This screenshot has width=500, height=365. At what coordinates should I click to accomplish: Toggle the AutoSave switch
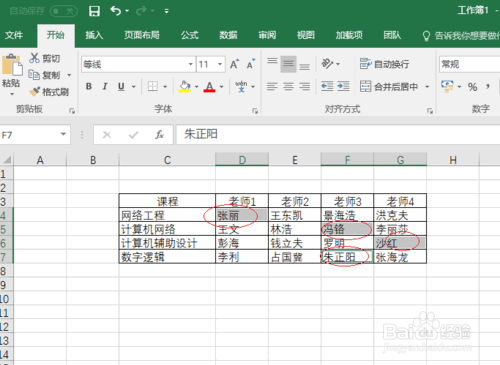click(63, 11)
